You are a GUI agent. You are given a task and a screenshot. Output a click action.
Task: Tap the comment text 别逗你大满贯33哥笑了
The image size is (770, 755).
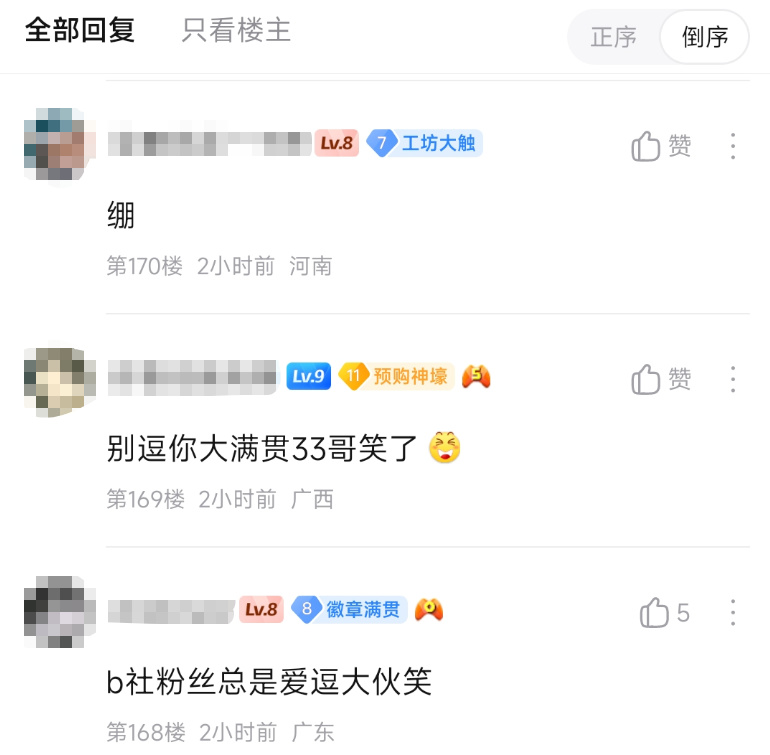(x=262, y=448)
